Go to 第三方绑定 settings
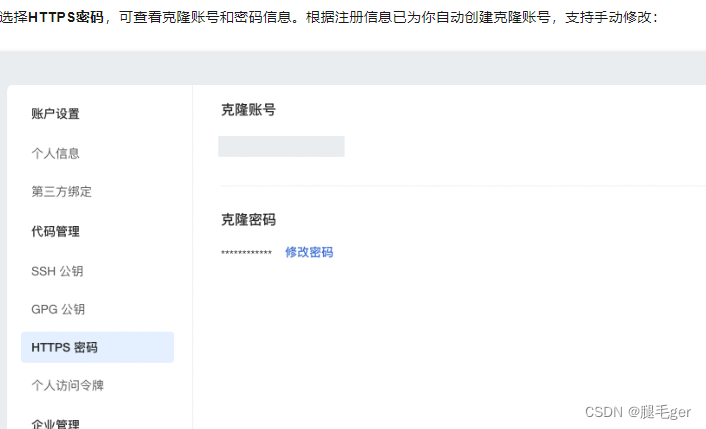706x429 pixels. 61,192
